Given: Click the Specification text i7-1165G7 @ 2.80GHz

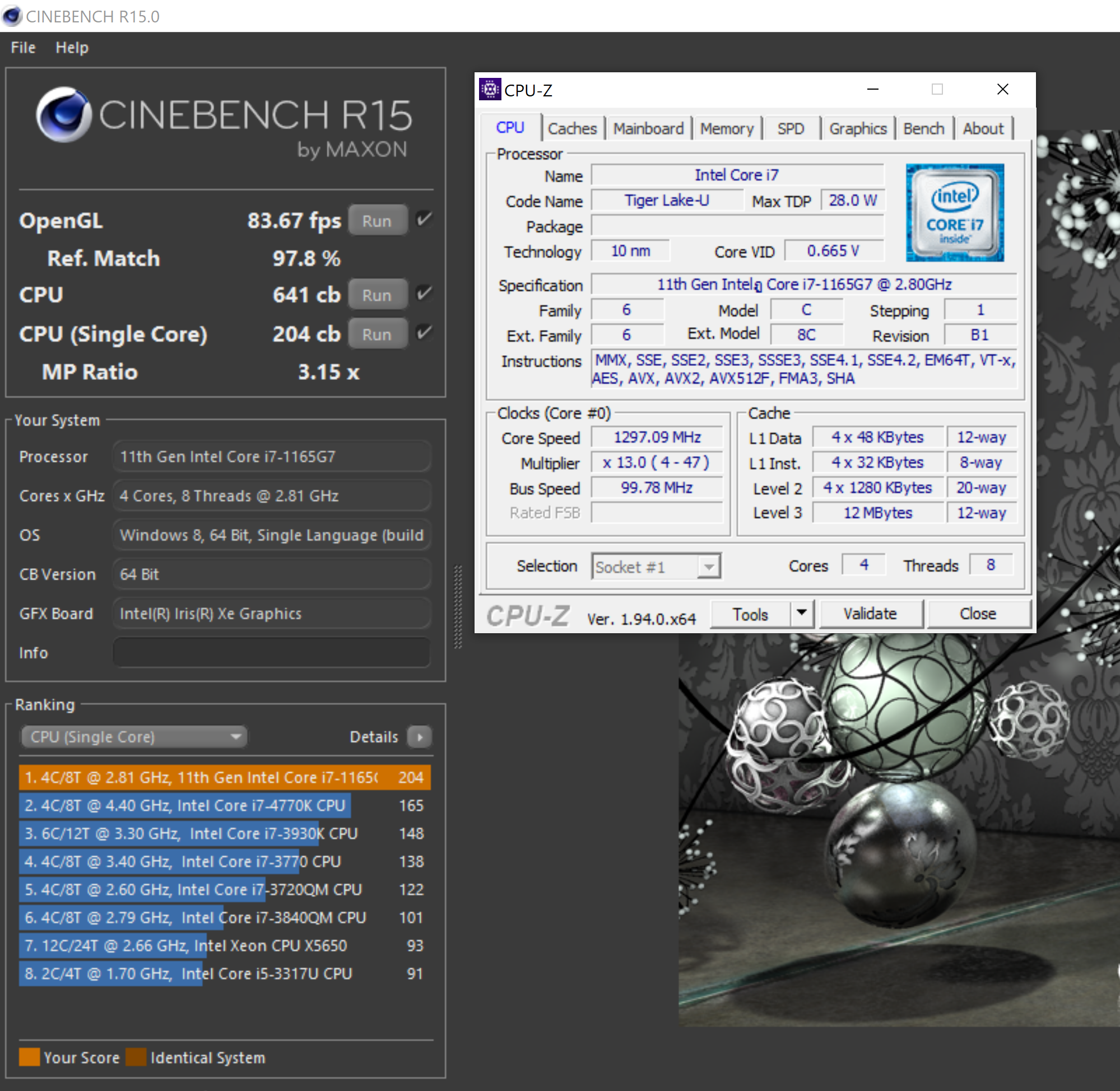Looking at the screenshot, I should (804, 284).
